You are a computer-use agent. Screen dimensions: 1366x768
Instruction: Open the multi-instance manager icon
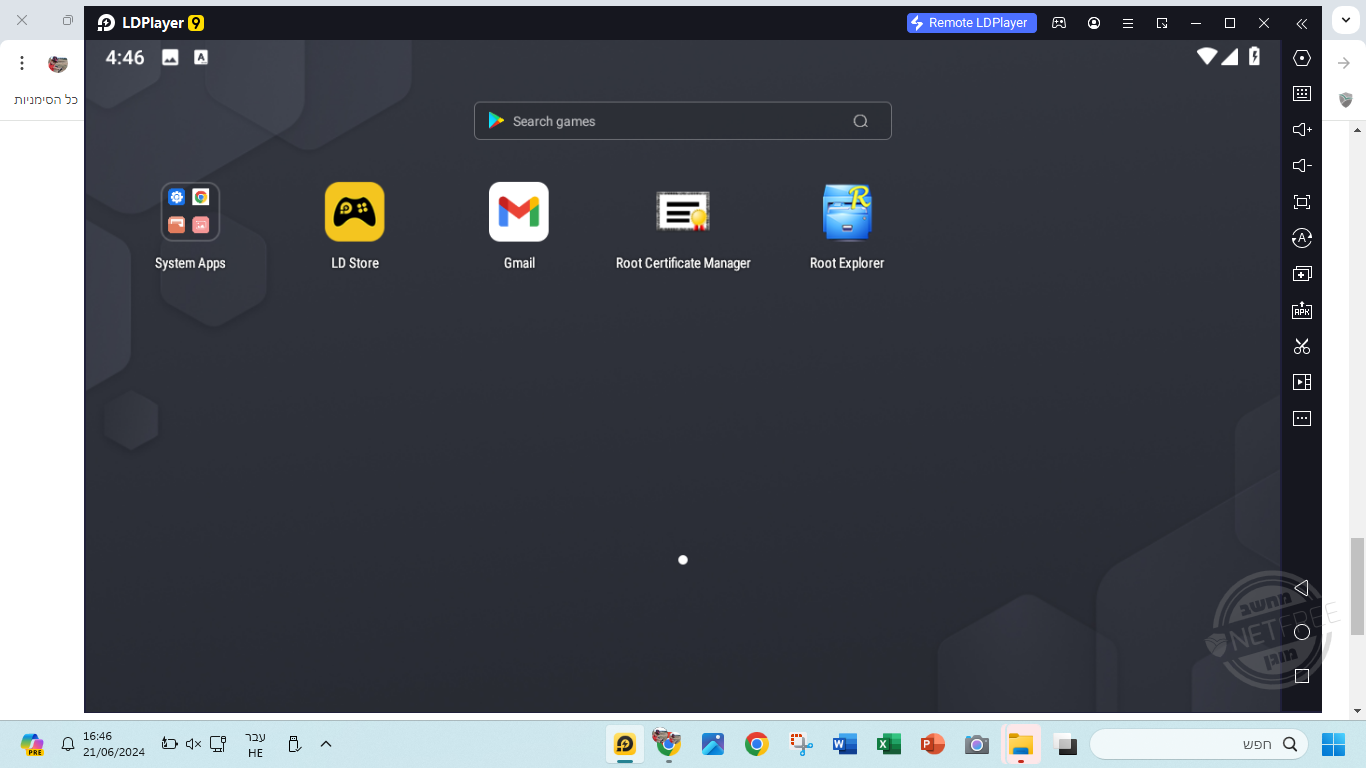(1302, 274)
